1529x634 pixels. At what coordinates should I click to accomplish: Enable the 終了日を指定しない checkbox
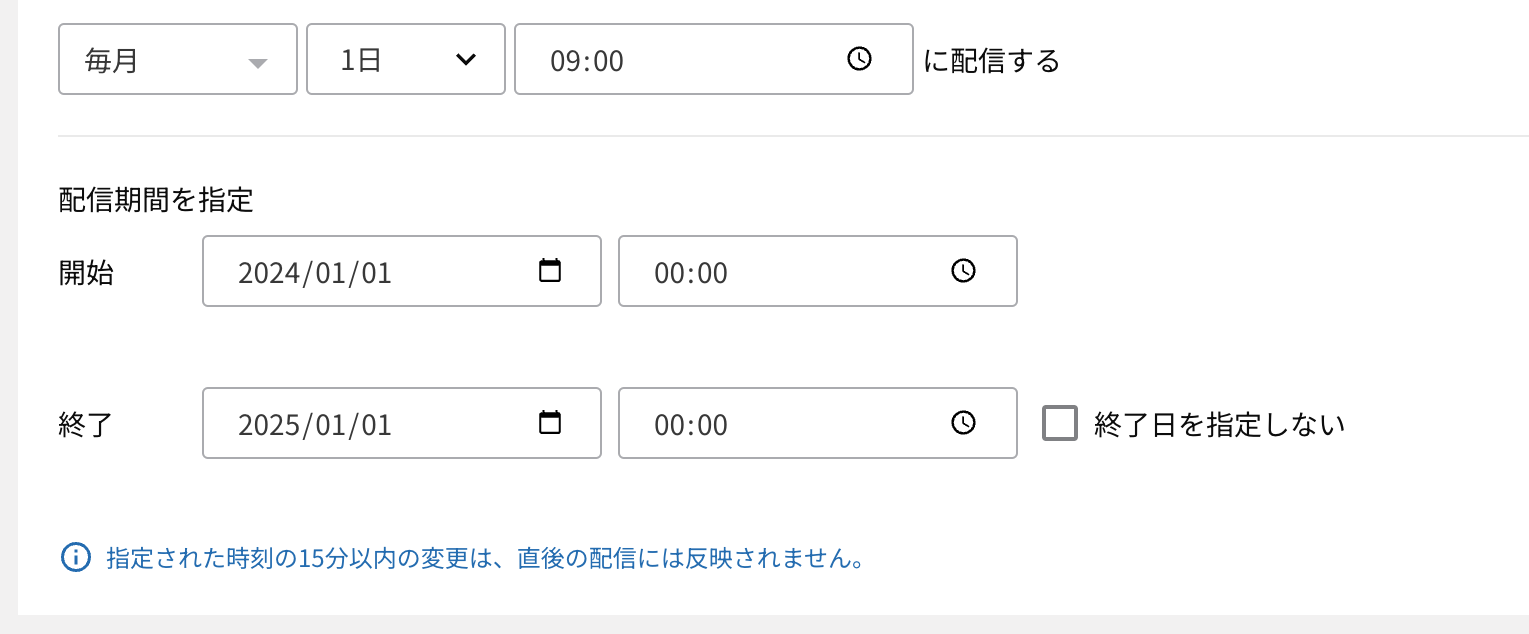pos(1060,423)
